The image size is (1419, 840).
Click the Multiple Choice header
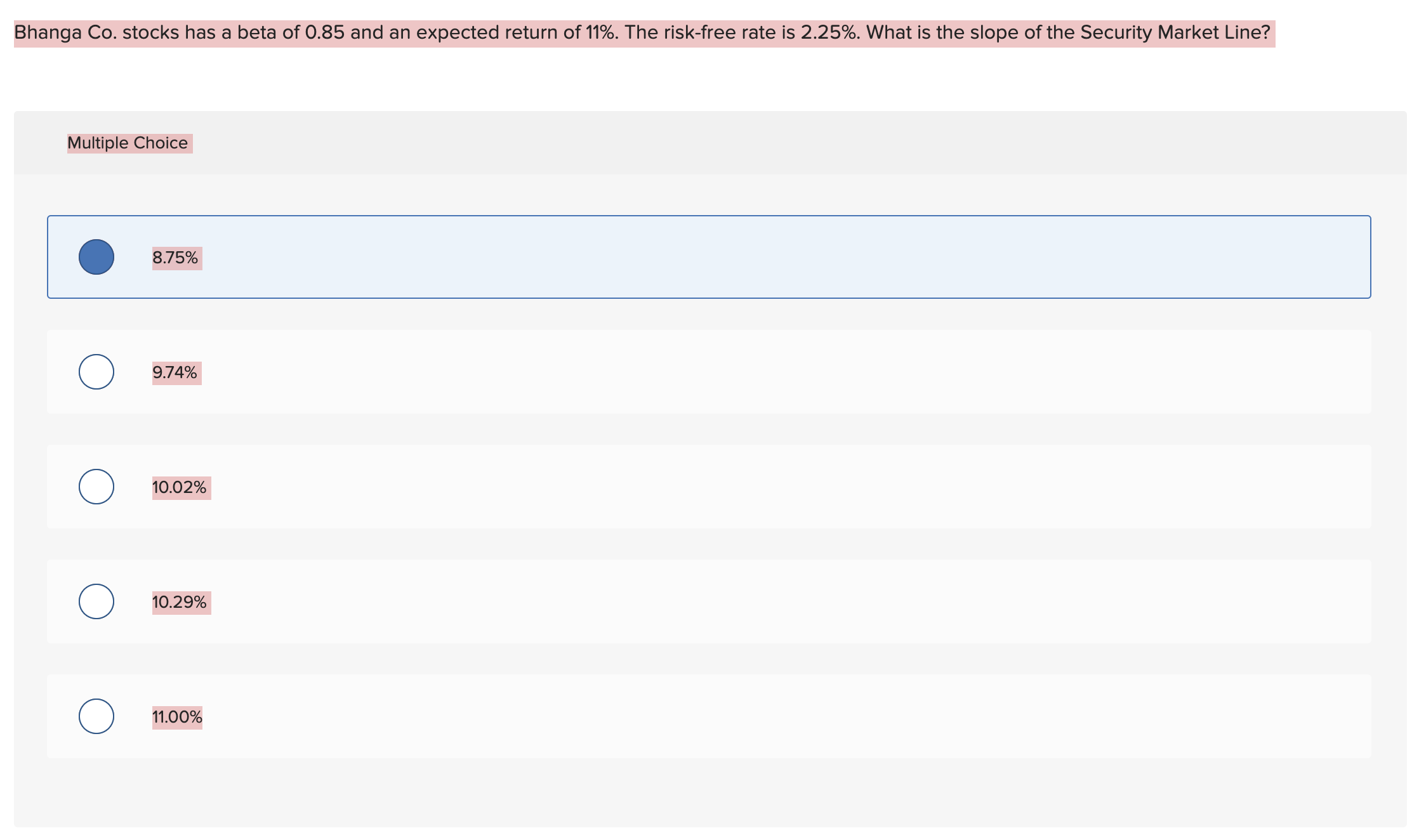point(128,143)
